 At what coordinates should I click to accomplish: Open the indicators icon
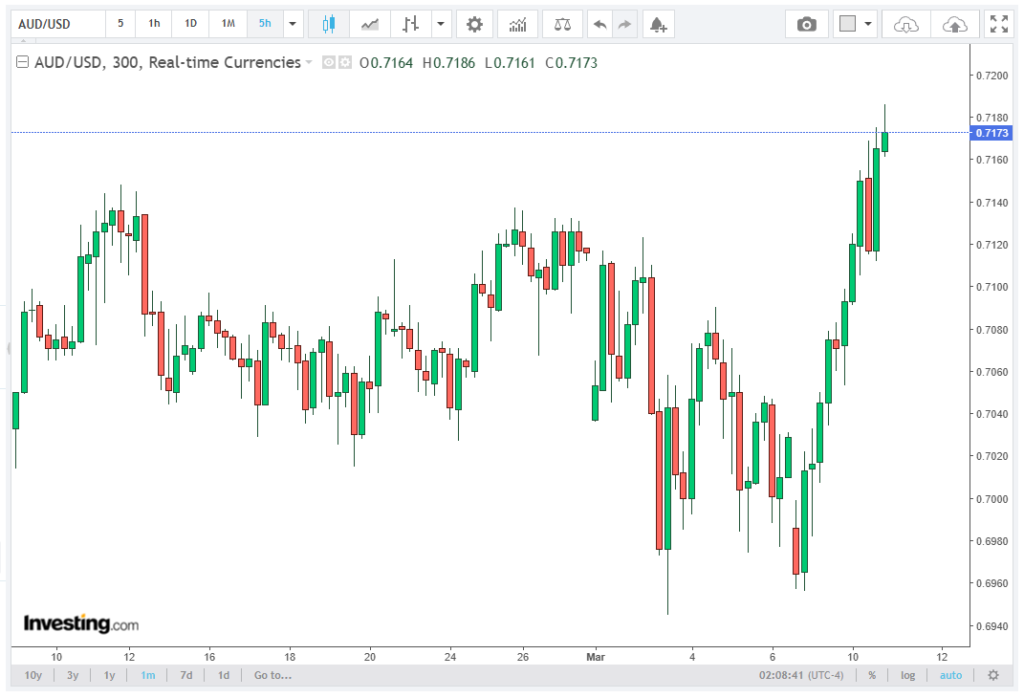coord(517,23)
